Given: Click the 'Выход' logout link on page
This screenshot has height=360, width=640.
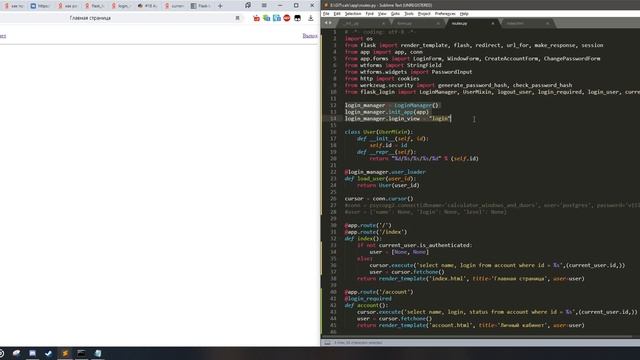Looking at the screenshot, I should 310,36.
